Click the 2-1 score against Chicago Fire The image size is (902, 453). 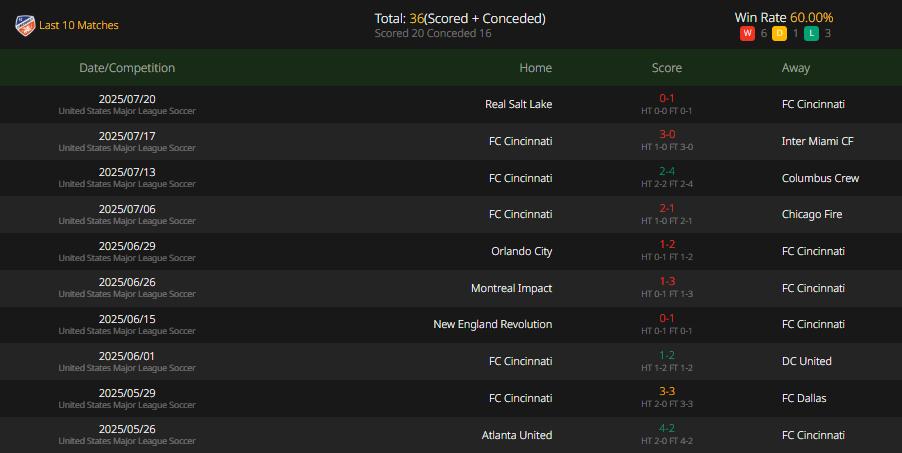pos(667,208)
